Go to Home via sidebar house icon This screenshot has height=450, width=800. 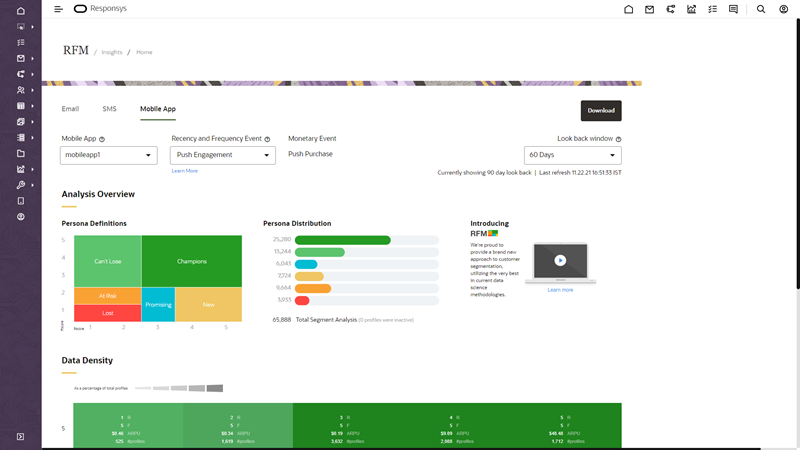point(20,10)
